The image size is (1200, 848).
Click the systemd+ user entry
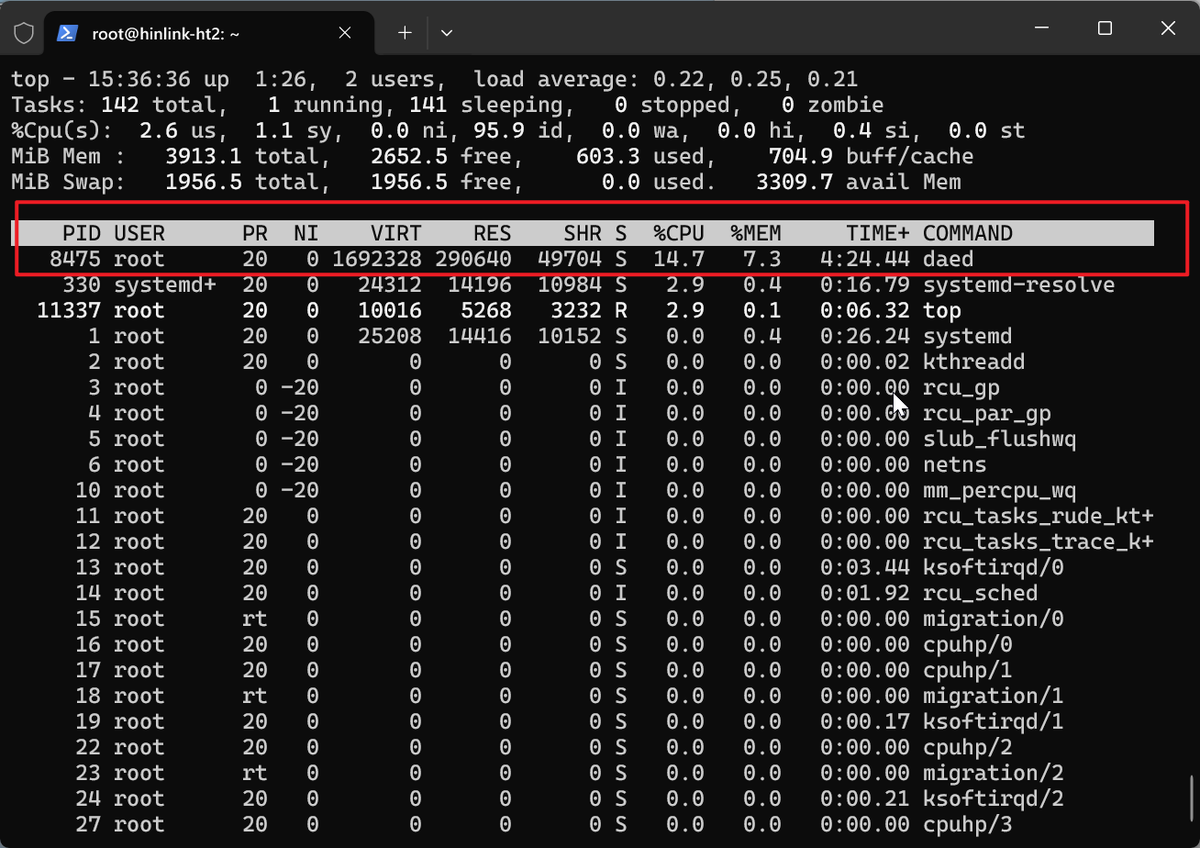(x=165, y=285)
